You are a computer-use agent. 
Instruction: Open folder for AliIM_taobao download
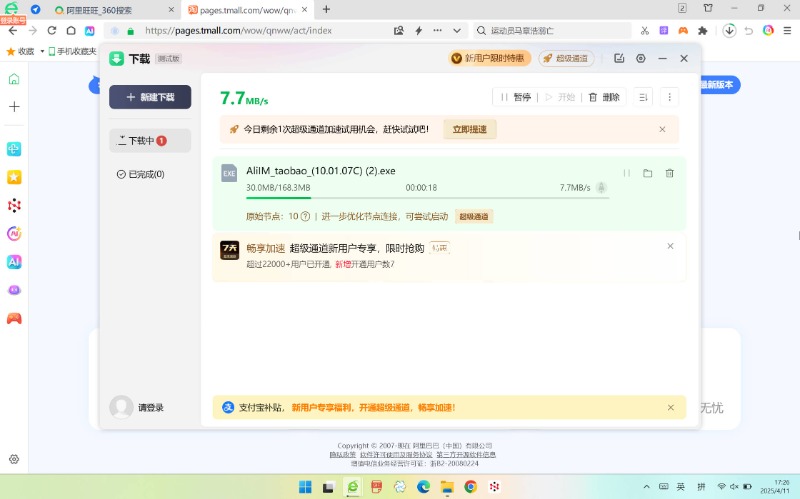[x=647, y=173]
